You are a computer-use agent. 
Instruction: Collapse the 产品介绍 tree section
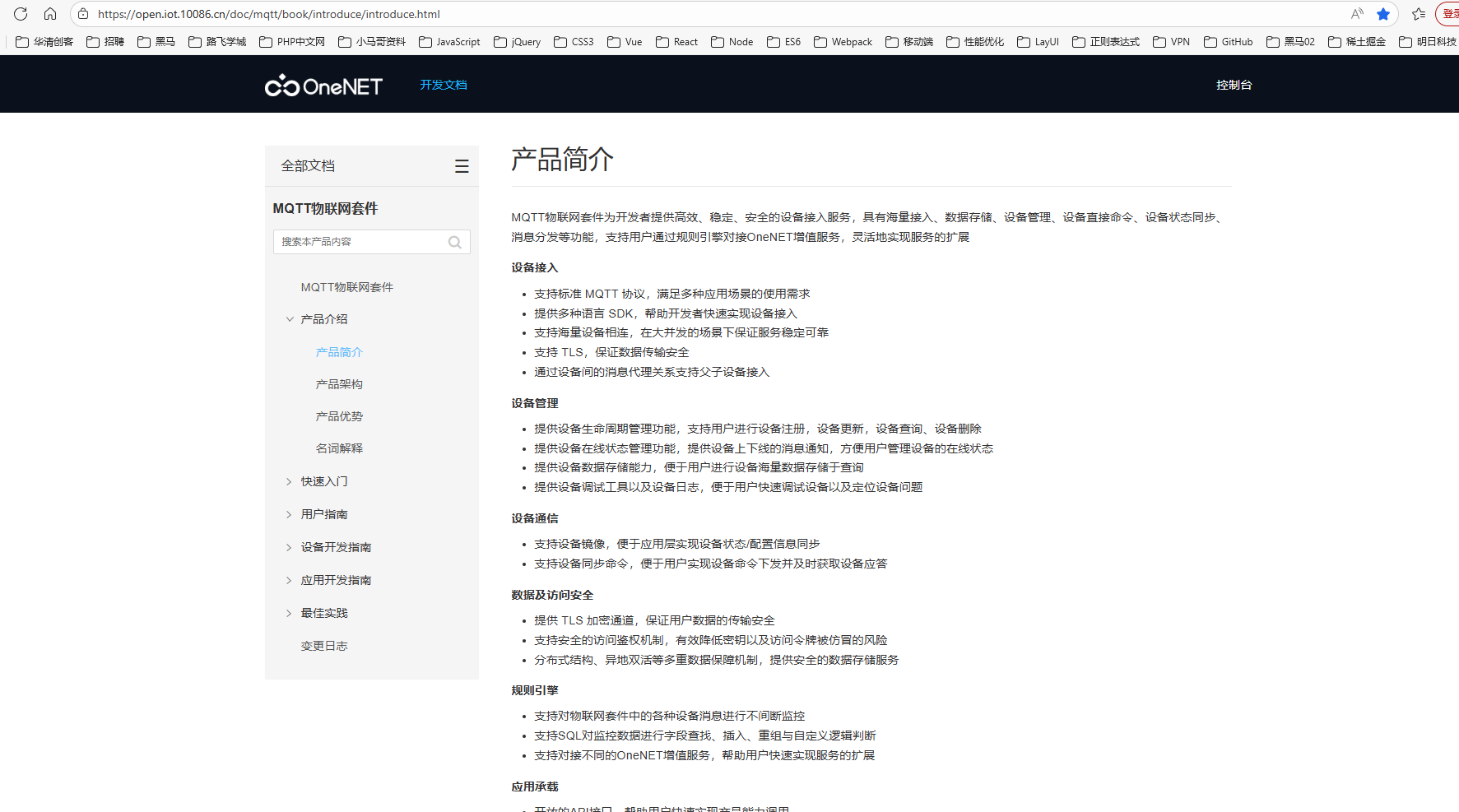coord(289,319)
